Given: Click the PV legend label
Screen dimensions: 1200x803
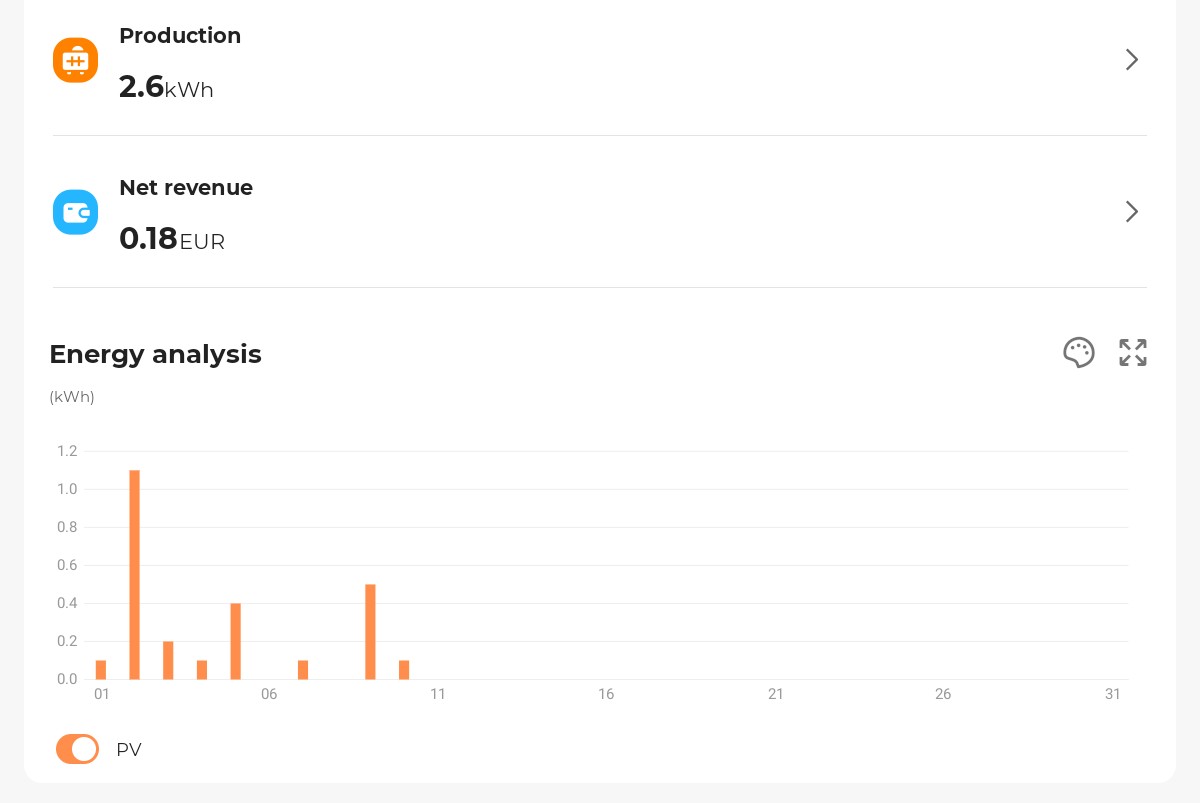Looking at the screenshot, I should pos(129,750).
